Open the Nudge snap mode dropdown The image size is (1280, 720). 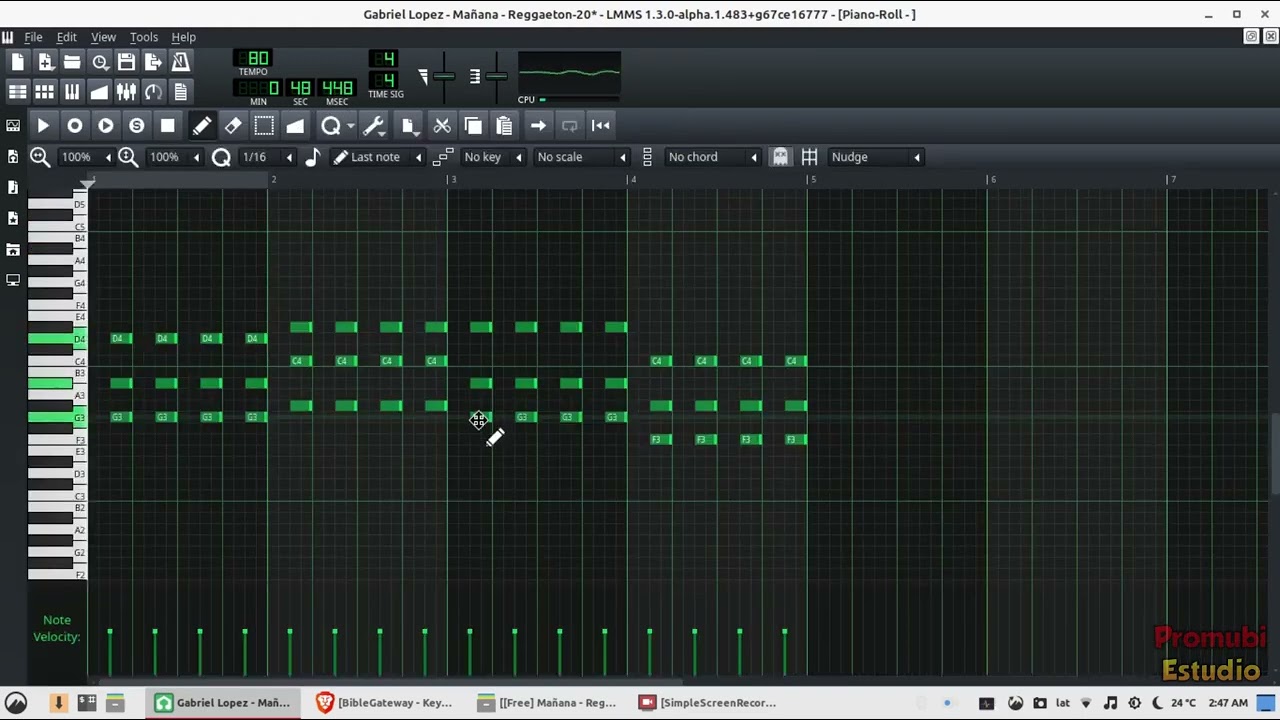pyautogui.click(x=876, y=157)
